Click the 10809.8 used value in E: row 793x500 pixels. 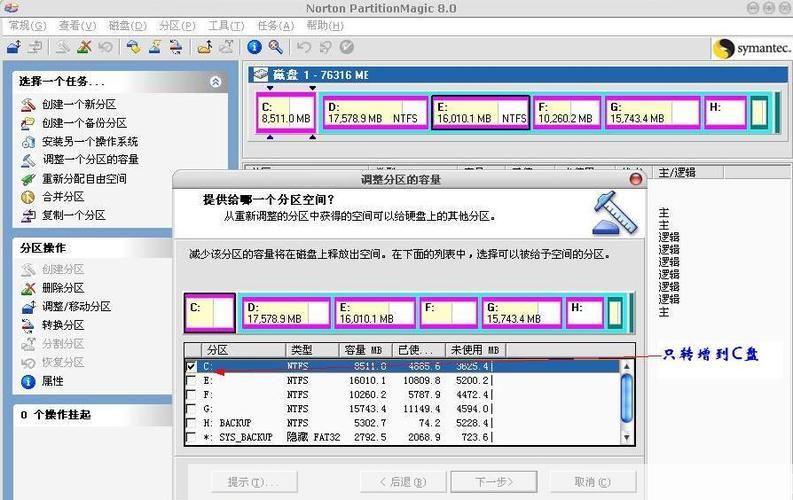[x=421, y=380]
